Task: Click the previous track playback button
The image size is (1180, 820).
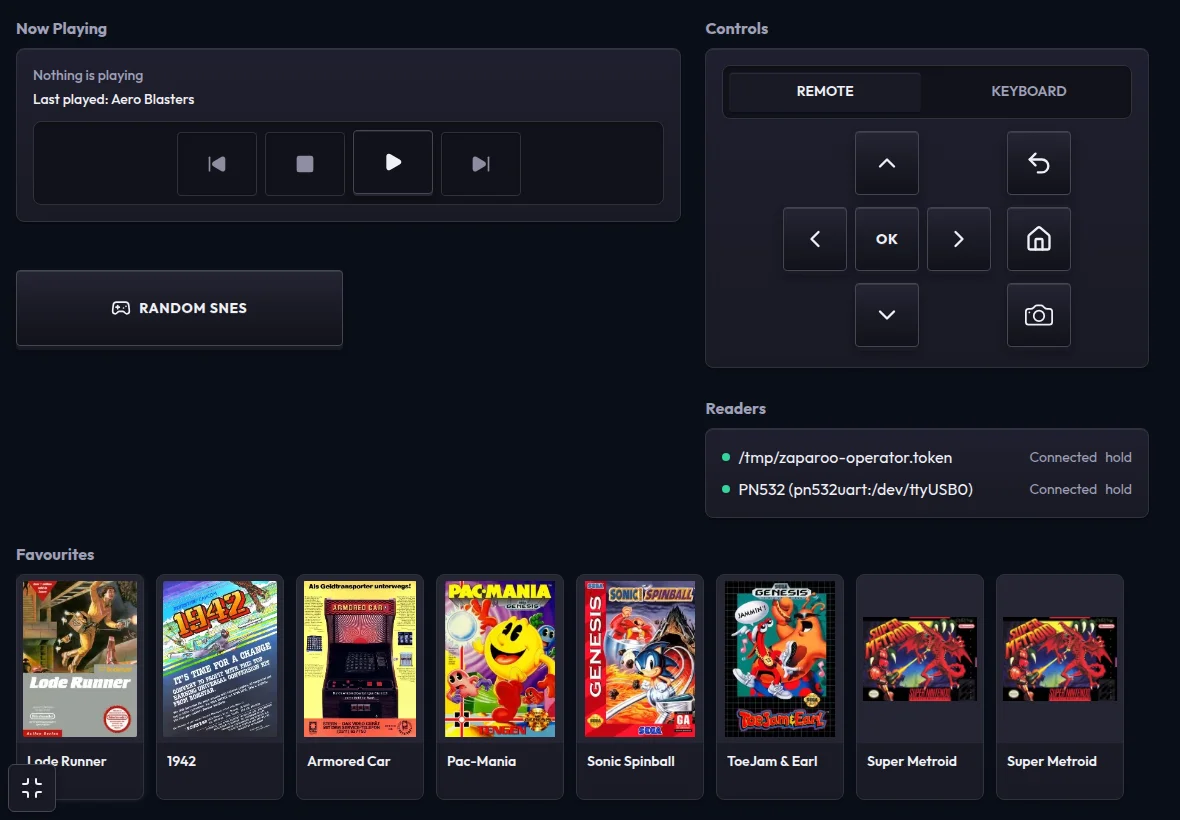Action: pos(217,164)
